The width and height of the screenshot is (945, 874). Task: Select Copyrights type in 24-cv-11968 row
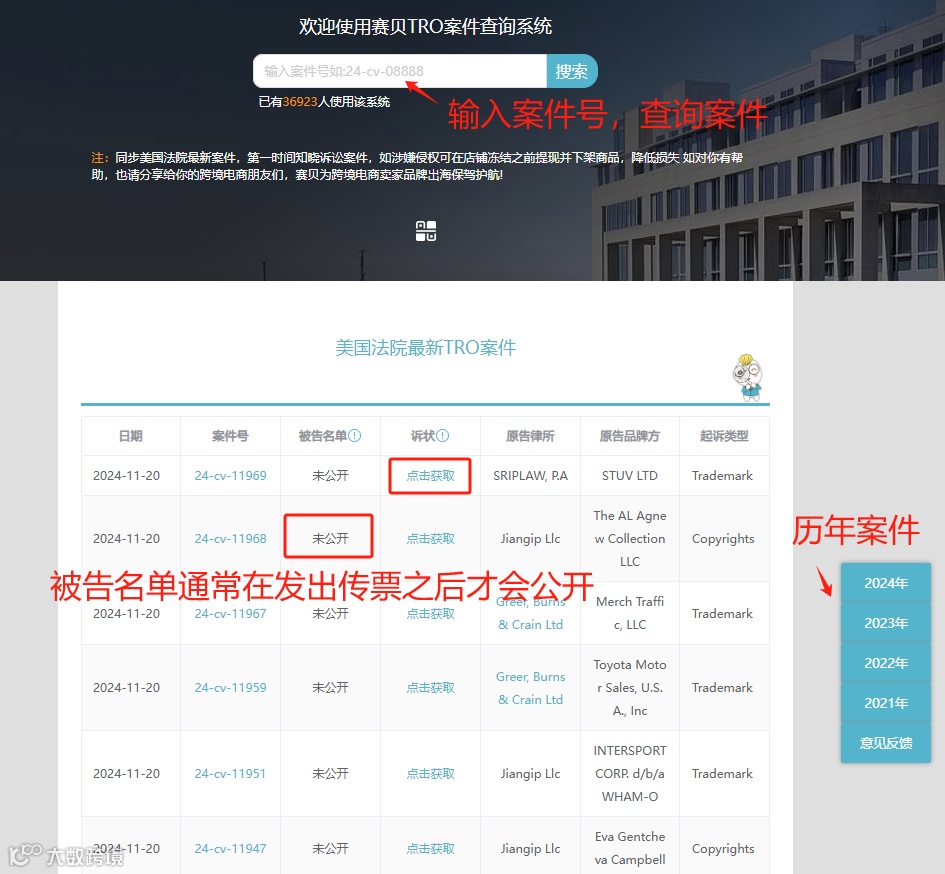[723, 538]
